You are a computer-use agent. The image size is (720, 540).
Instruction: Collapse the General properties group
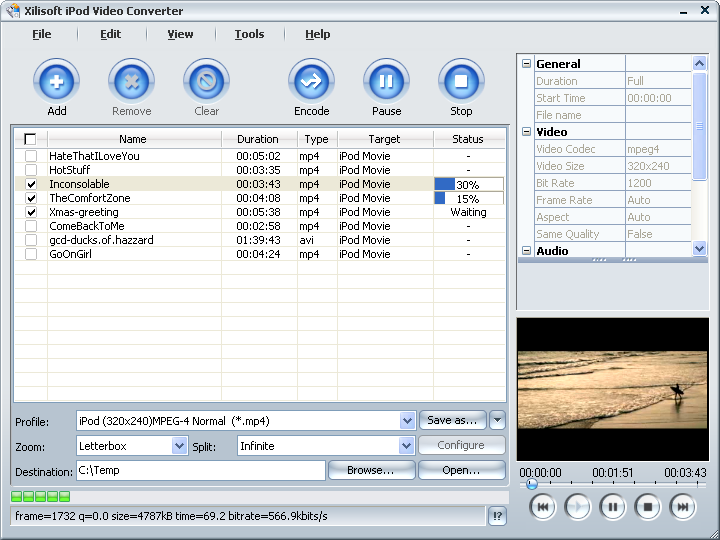point(527,64)
